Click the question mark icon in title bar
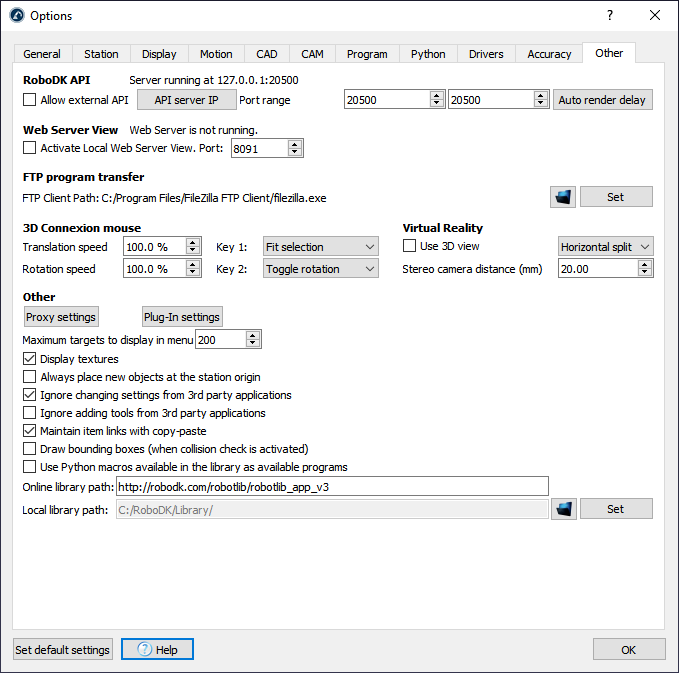Image resolution: width=679 pixels, height=673 pixels. (610, 16)
